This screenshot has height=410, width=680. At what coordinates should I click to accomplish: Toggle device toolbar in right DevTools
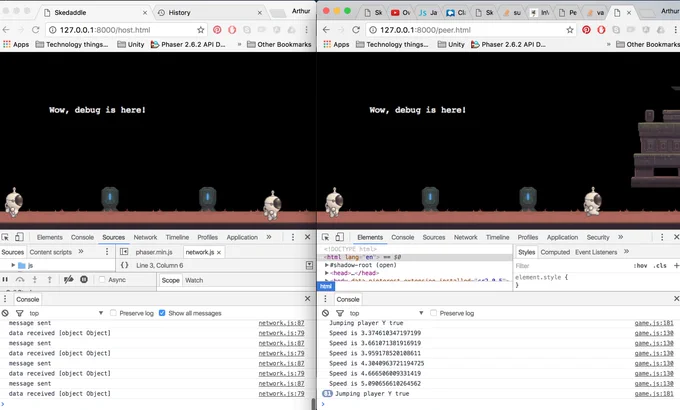340,237
